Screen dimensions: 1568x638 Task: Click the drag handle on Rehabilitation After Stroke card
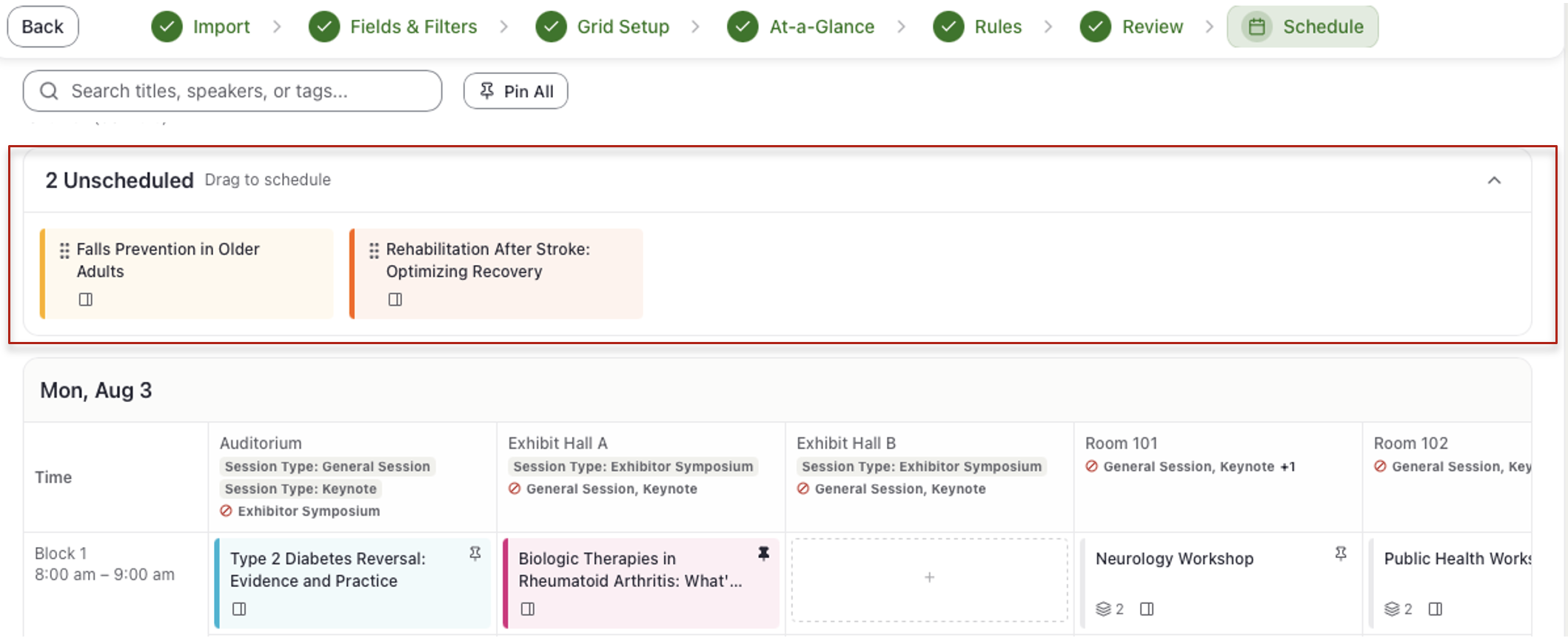374,251
